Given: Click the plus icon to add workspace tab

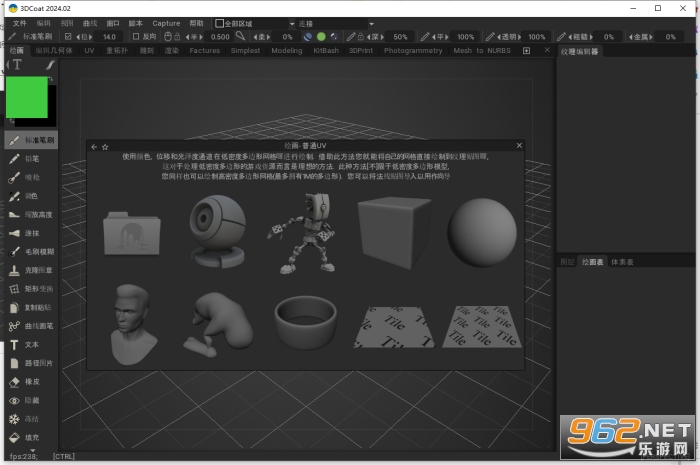Looking at the screenshot, I should pos(526,50).
